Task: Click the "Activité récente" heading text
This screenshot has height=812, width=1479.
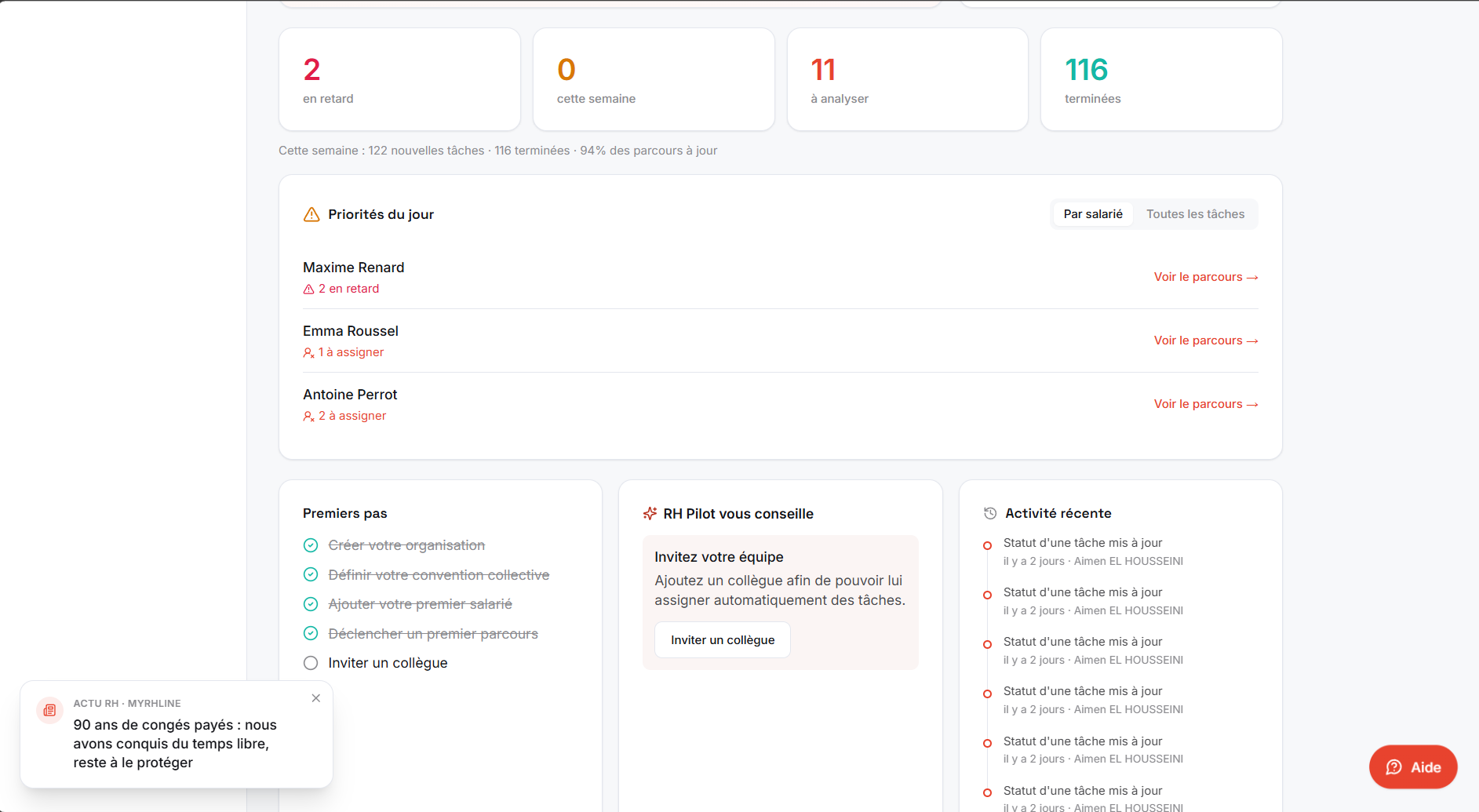Action: [x=1058, y=514]
